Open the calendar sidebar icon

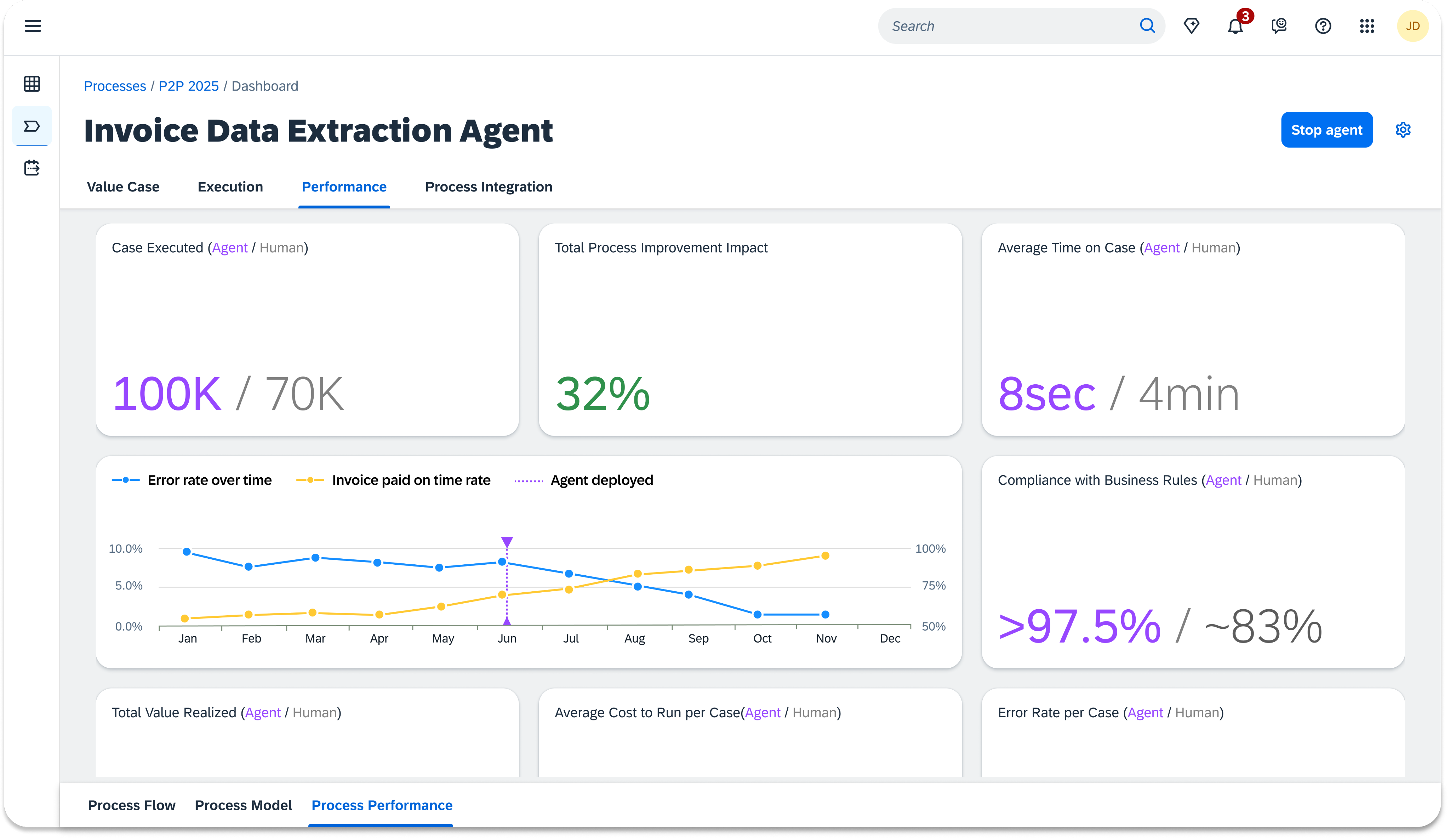coord(32,168)
